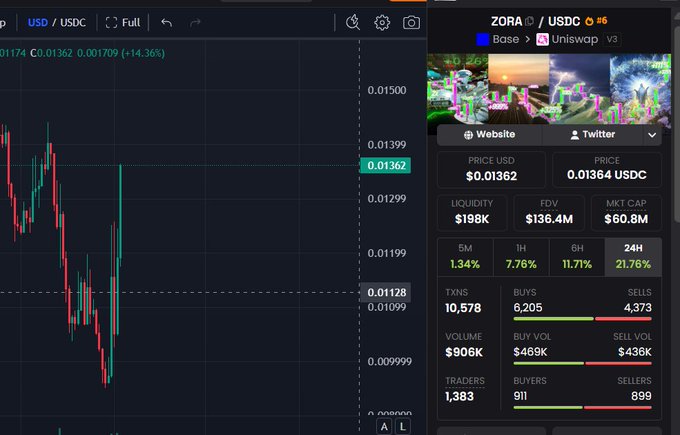Select the 24H timeframe tab
Viewport: 680px width, 435px height.
click(x=633, y=257)
